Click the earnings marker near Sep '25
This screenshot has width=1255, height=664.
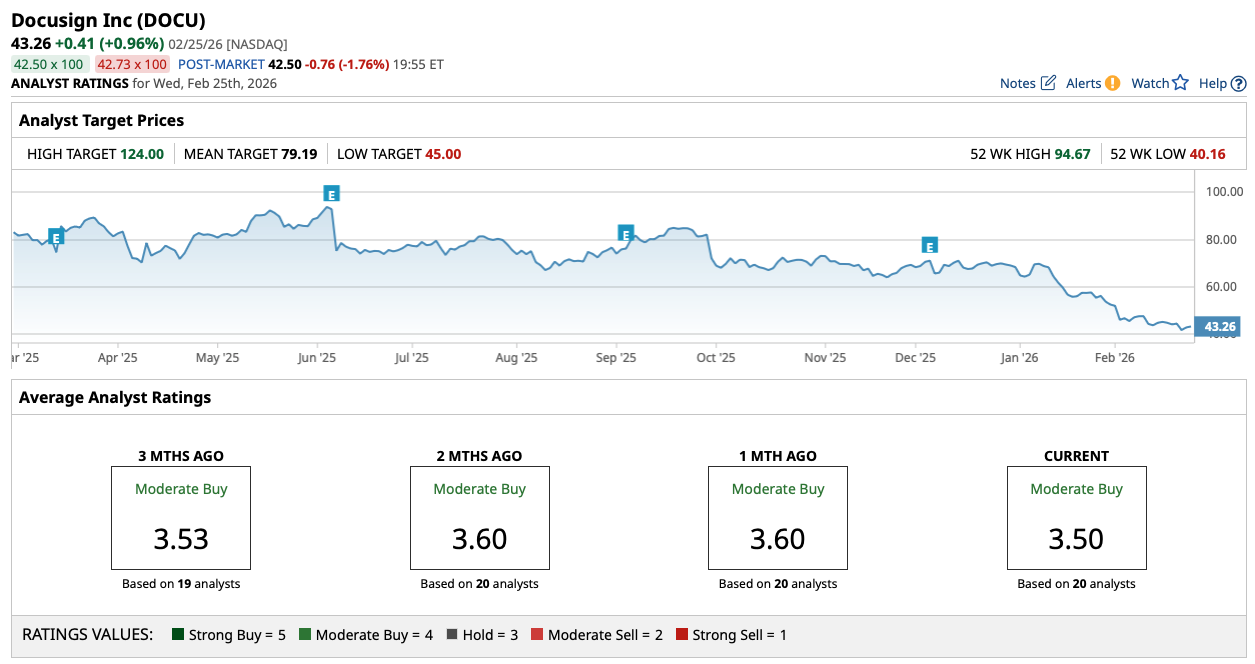pyautogui.click(x=626, y=234)
